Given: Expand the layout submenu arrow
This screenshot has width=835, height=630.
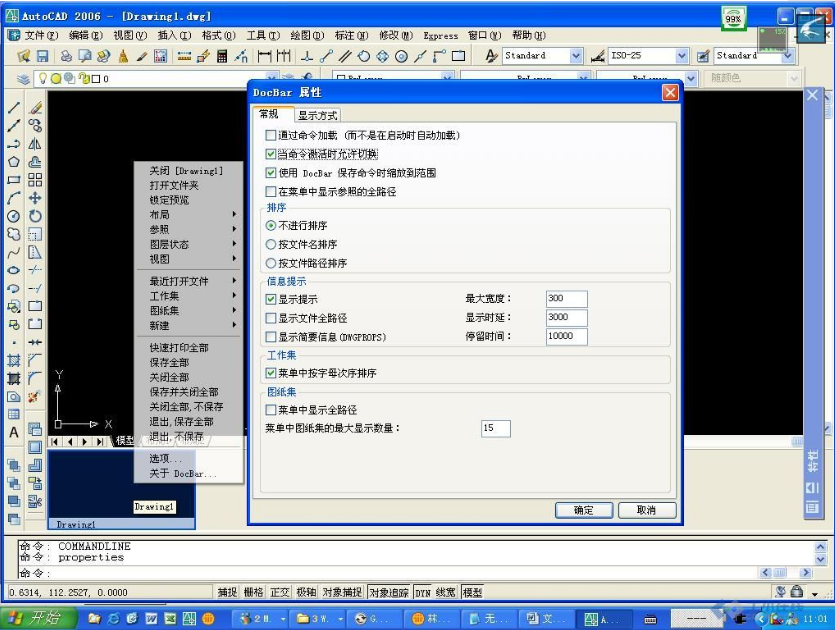Looking at the screenshot, I should (234, 214).
